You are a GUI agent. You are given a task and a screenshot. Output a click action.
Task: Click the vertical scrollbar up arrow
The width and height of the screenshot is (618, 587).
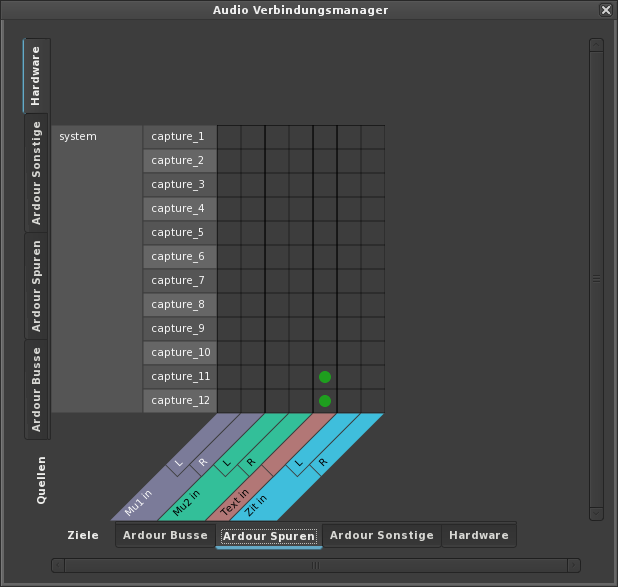click(596, 45)
